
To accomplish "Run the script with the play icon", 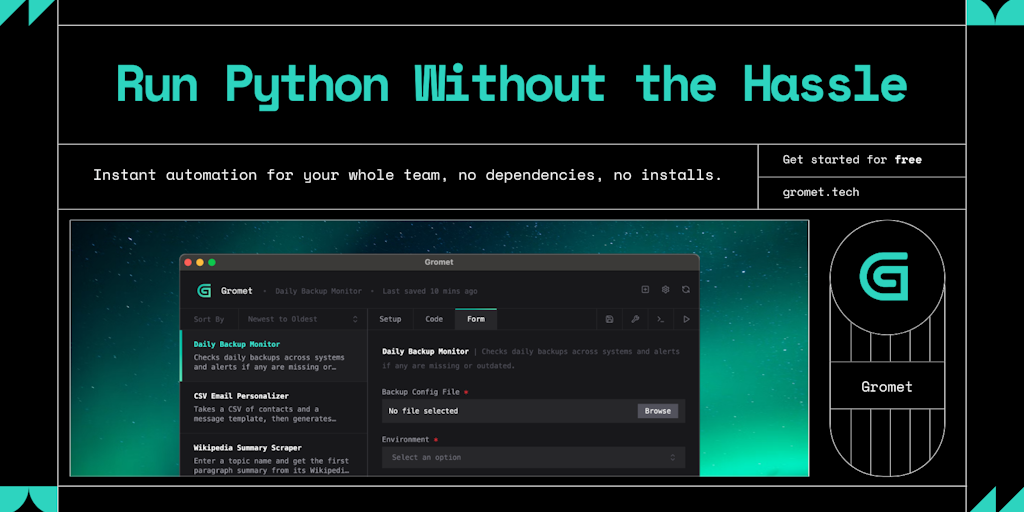I will tap(686, 319).
